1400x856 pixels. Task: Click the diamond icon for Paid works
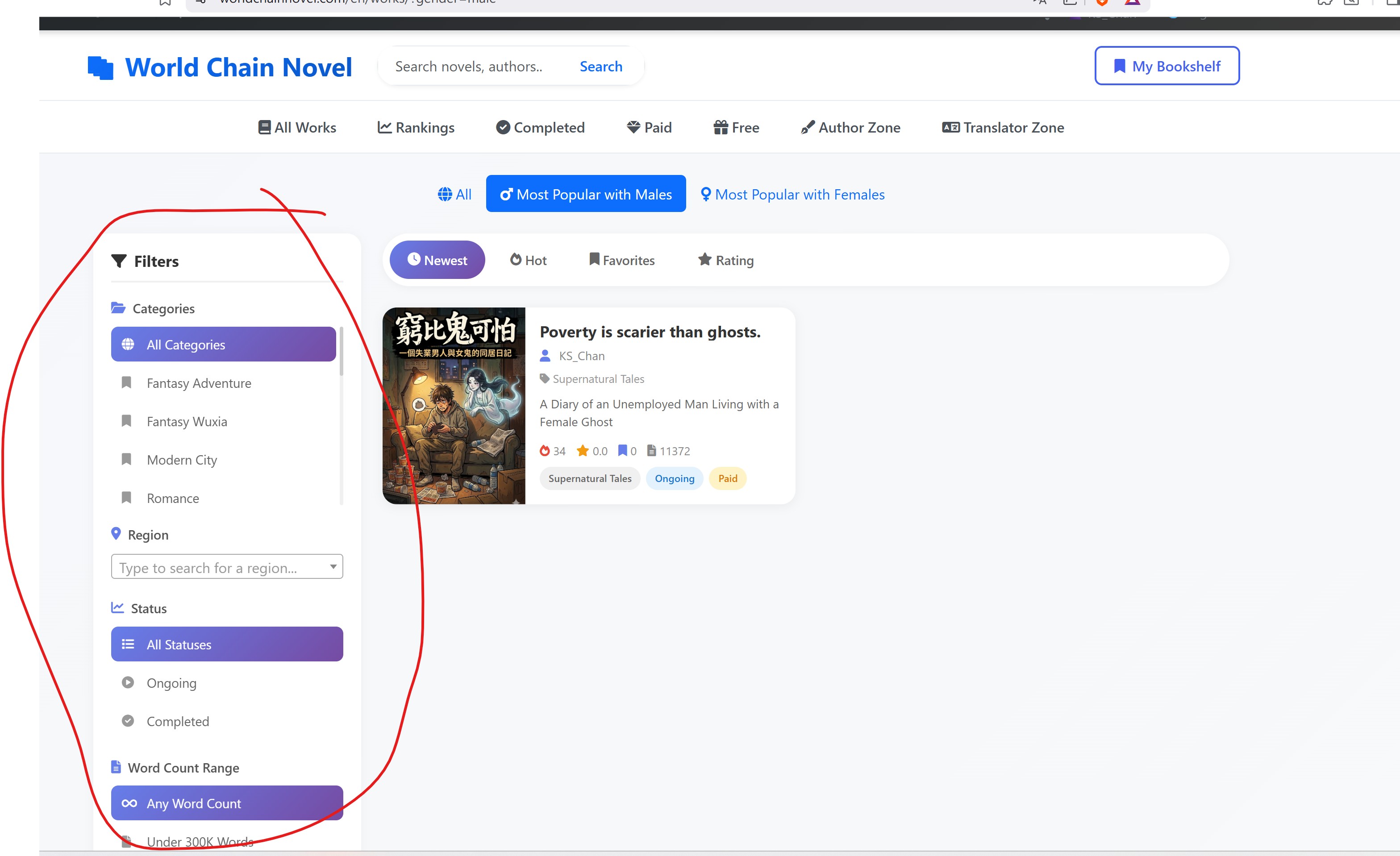coord(633,127)
